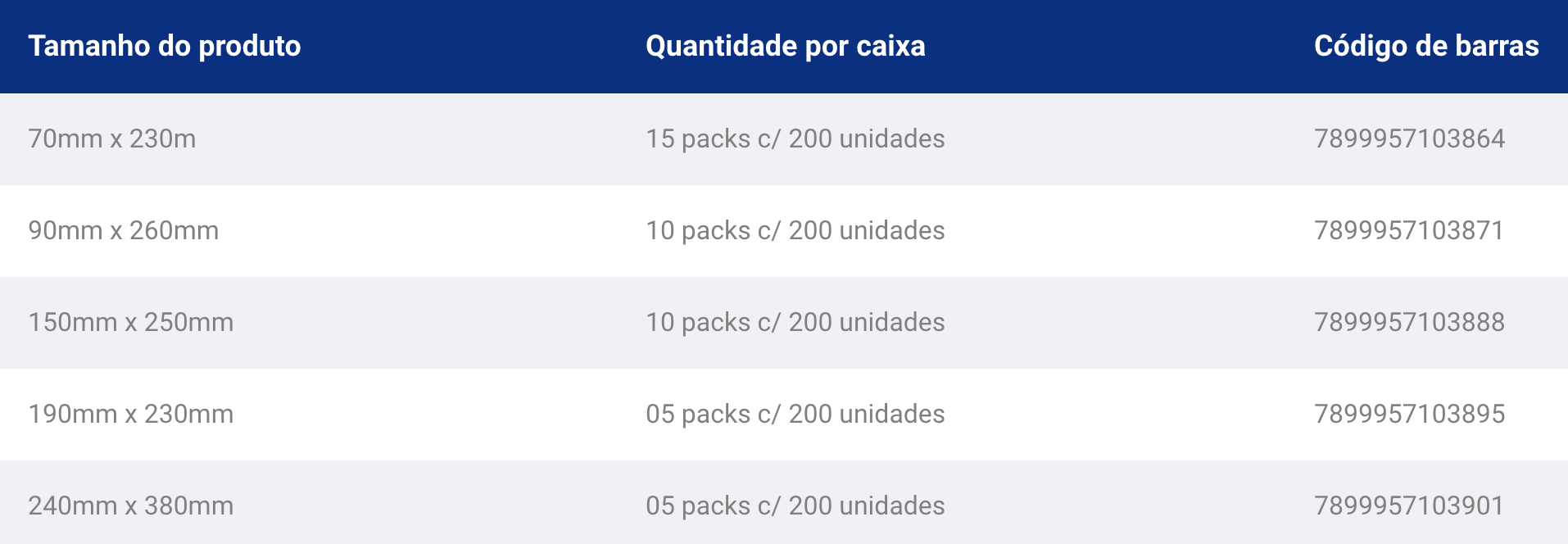
Task: Click quantity cell in the 90mm x 260mm row
Action: [795, 230]
